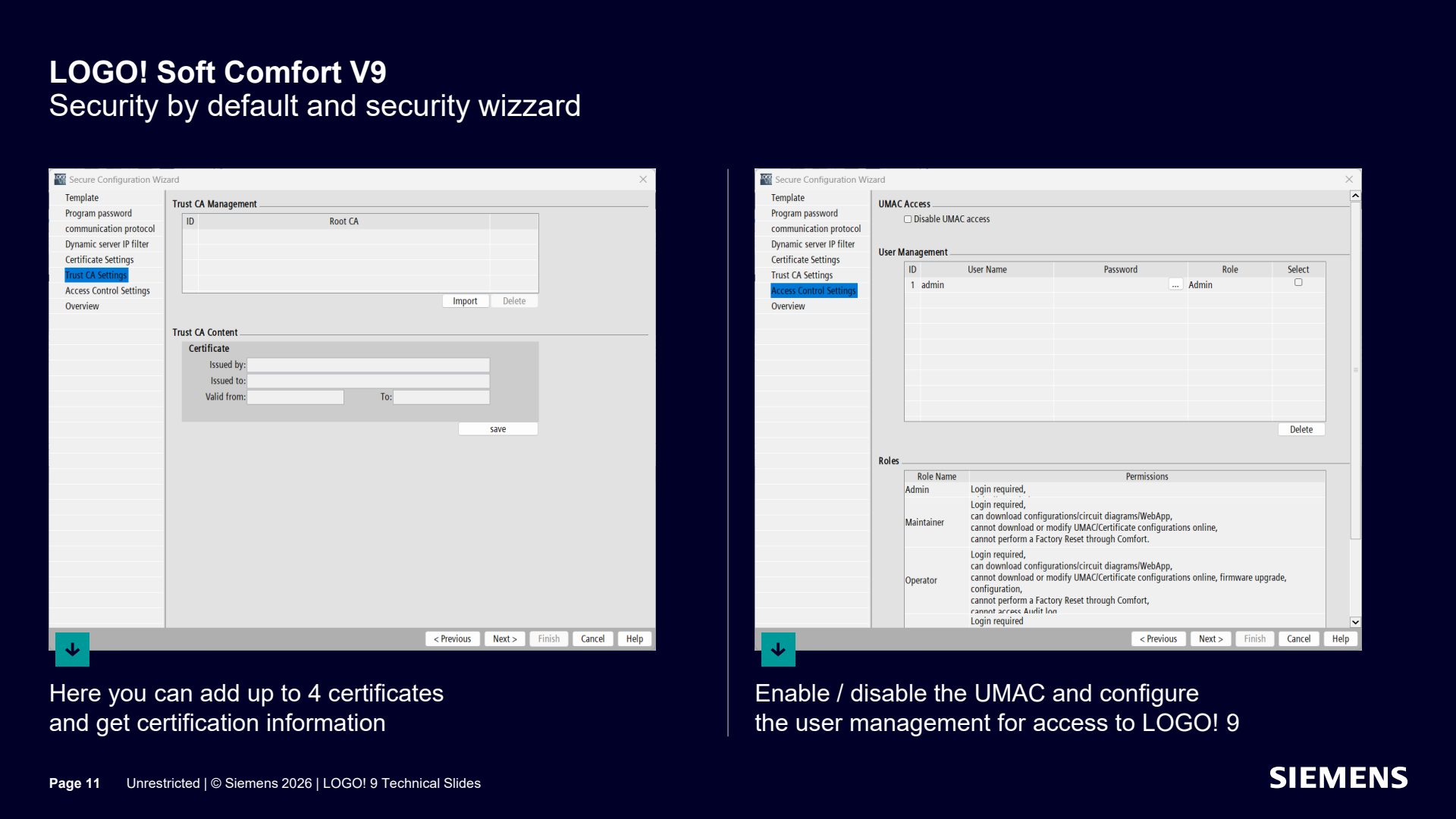1456x819 pixels.
Task: Click the scroll-up arrow in the right wizard
Action: 1355,196
